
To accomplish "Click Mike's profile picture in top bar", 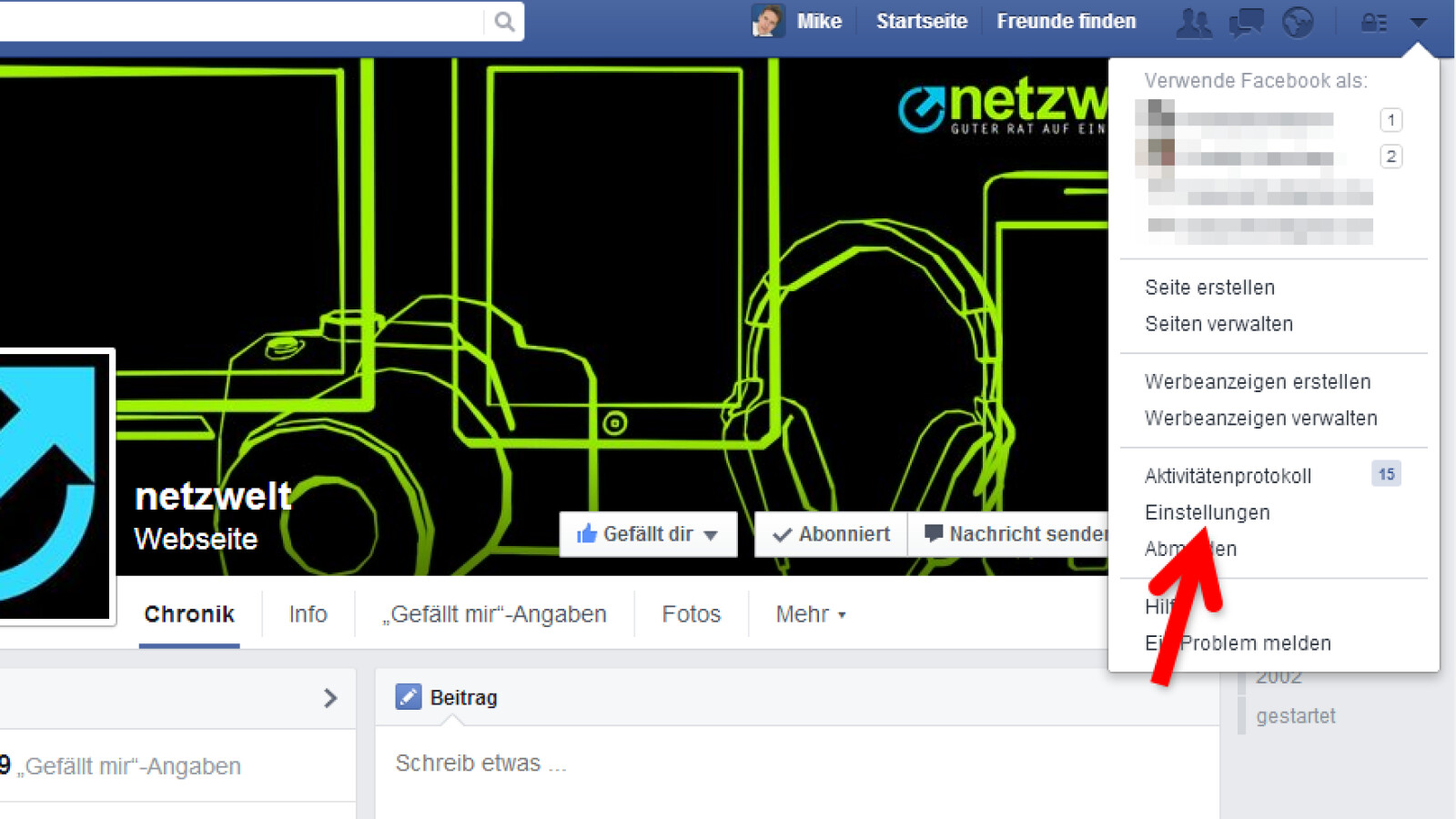I will point(767,21).
